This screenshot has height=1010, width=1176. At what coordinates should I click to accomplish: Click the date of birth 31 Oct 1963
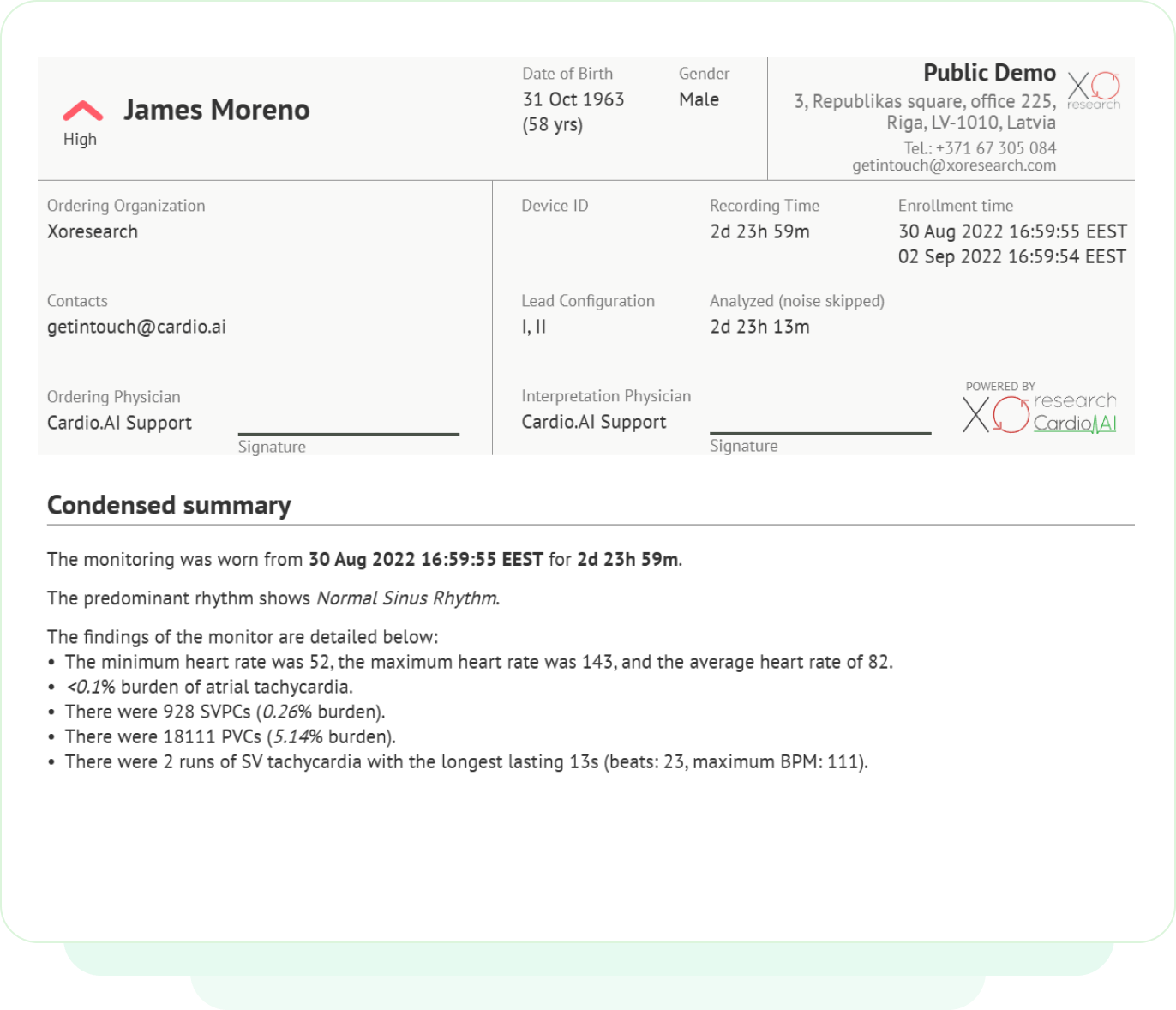tap(573, 99)
